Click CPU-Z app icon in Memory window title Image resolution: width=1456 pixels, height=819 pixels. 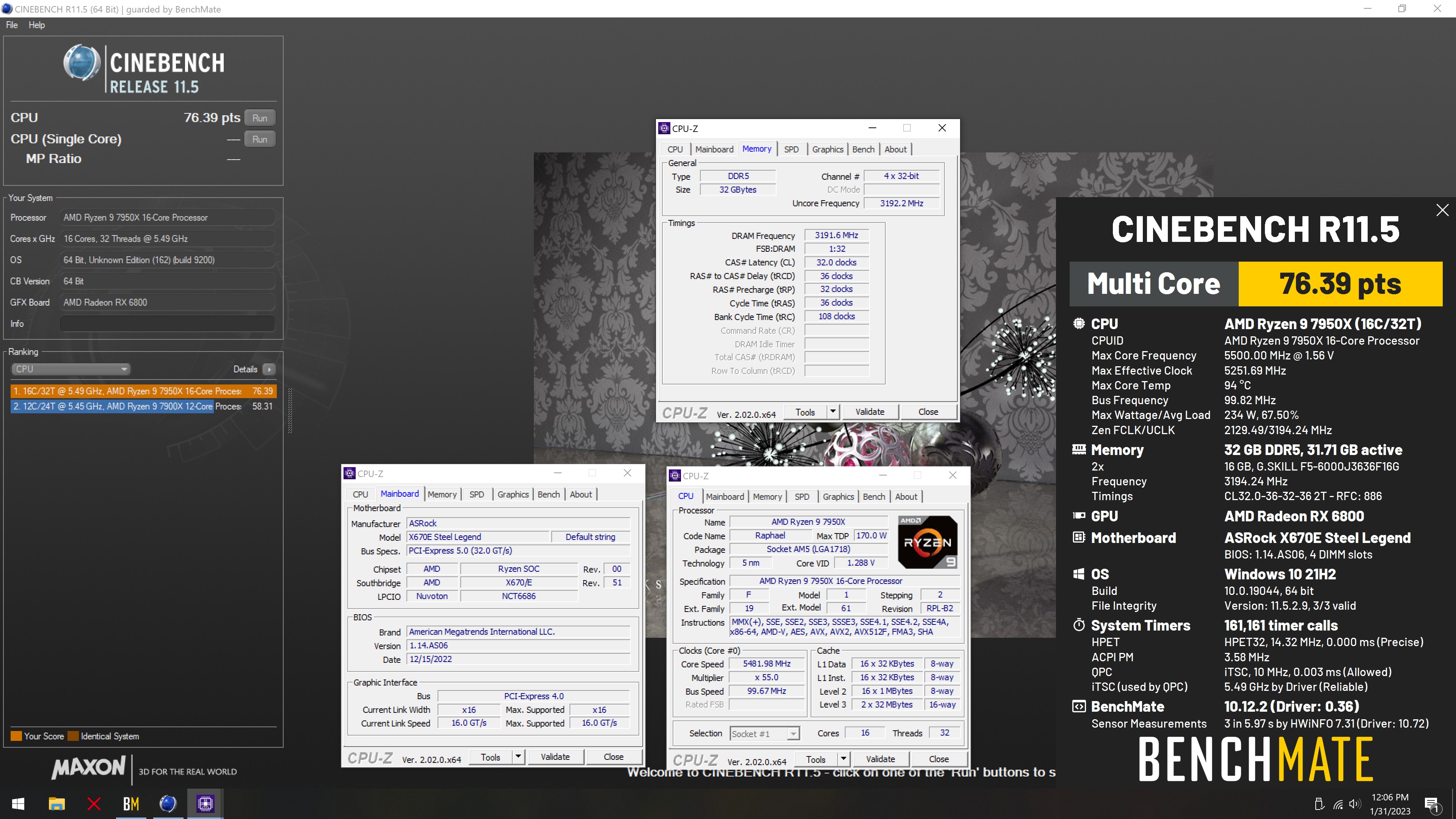pos(665,128)
